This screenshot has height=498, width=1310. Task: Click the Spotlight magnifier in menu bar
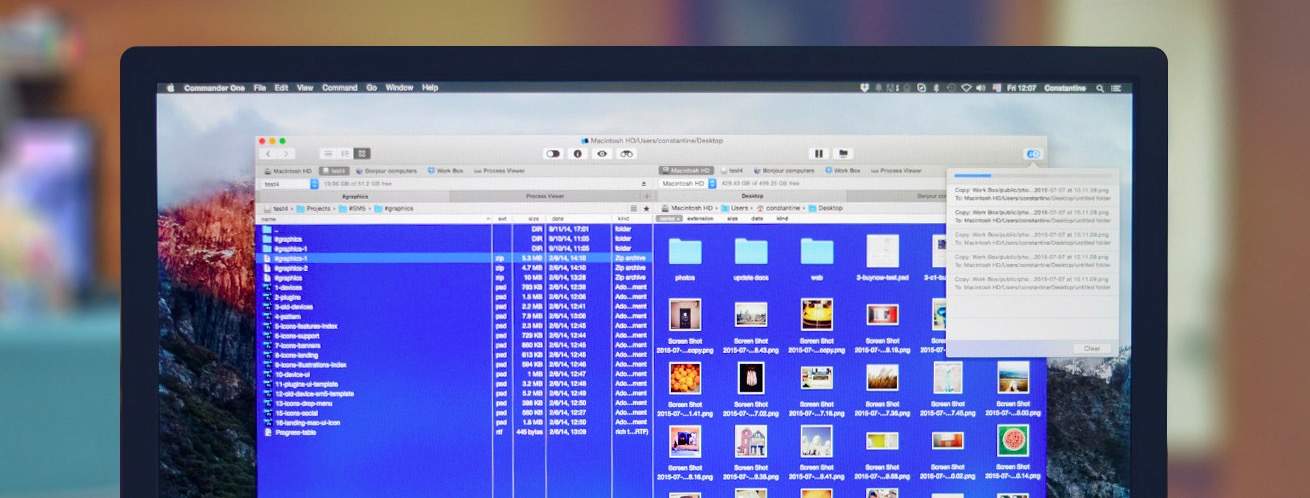(x=1100, y=88)
